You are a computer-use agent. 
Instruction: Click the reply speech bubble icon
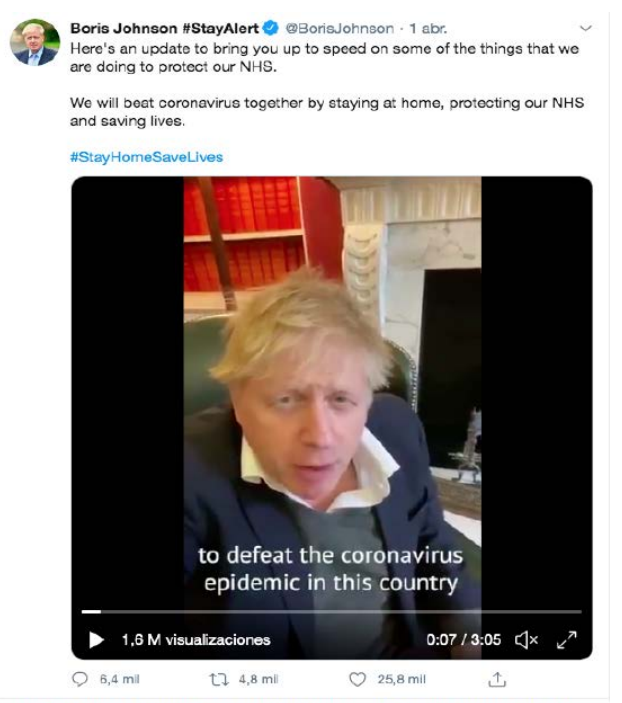(x=81, y=679)
